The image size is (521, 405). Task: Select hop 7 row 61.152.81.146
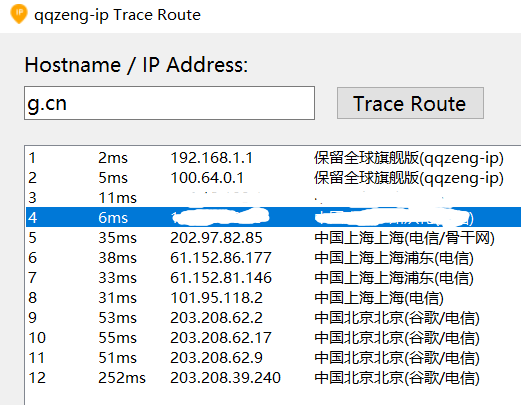pos(273,278)
